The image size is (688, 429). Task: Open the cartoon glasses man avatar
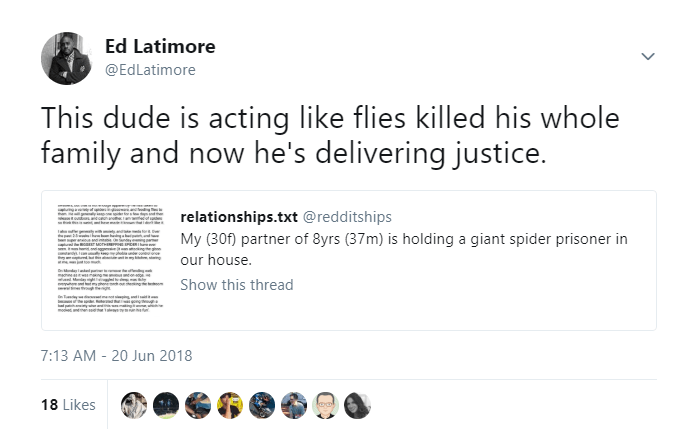pyautogui.click(x=326, y=405)
